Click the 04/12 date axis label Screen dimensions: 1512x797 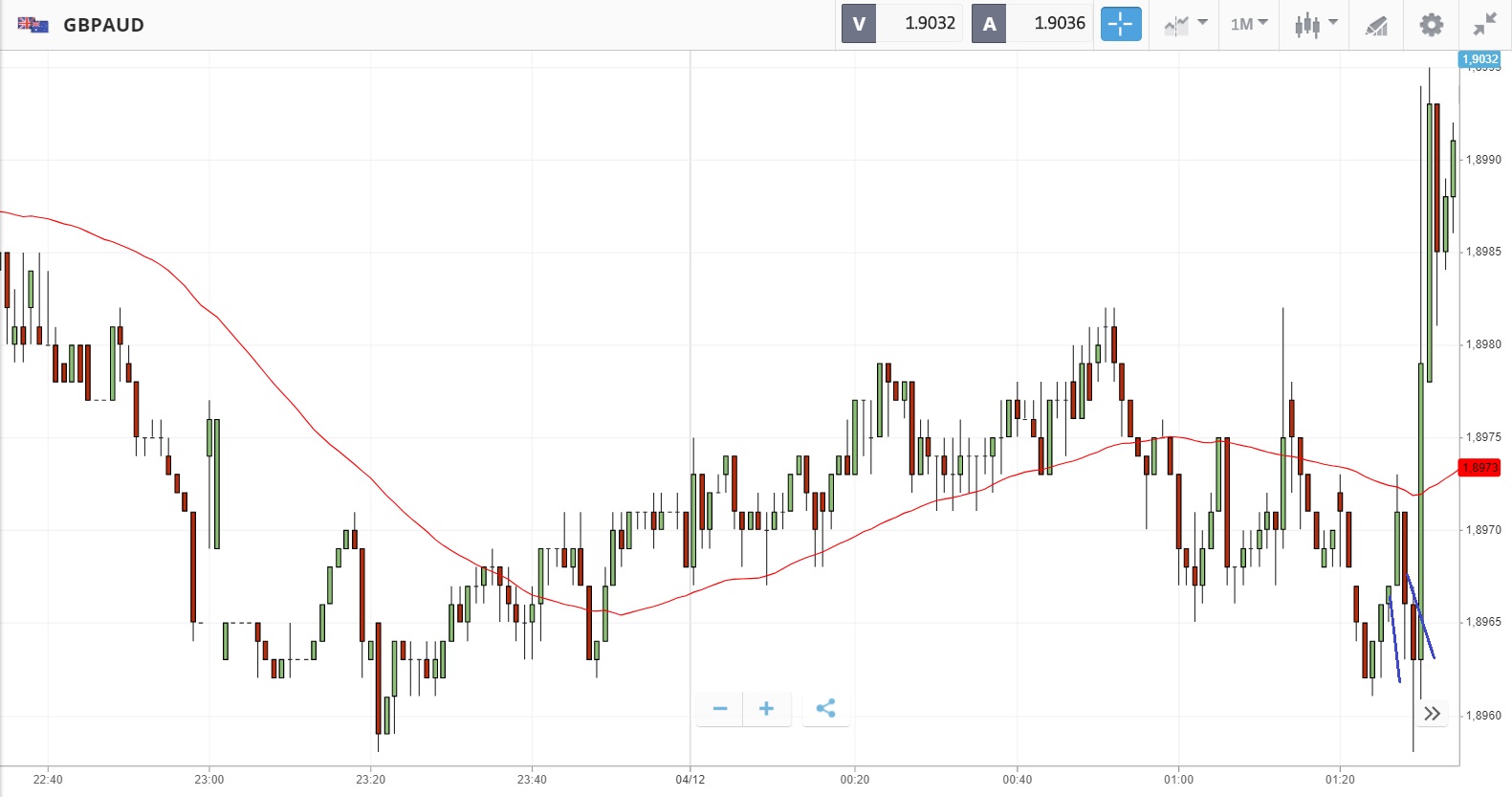[690, 780]
